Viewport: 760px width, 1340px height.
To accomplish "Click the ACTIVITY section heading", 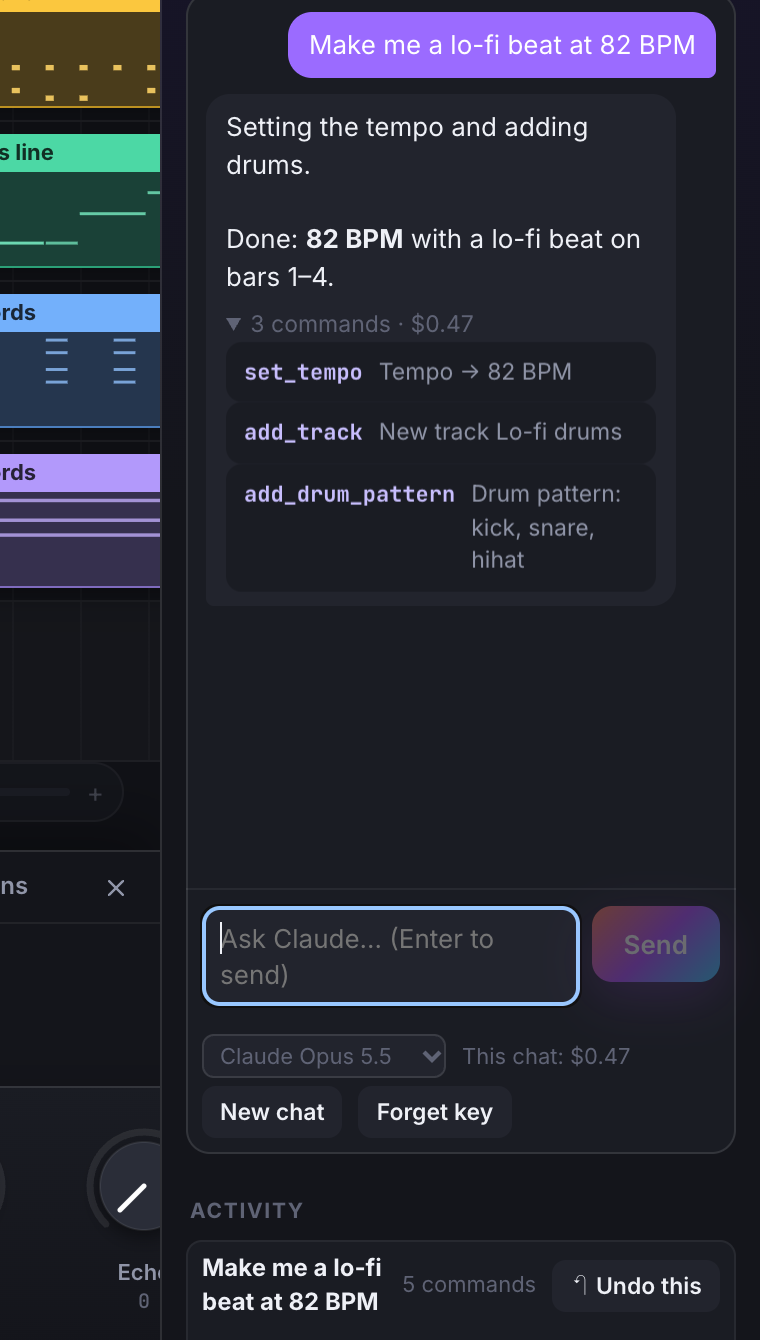I will point(246,1210).
